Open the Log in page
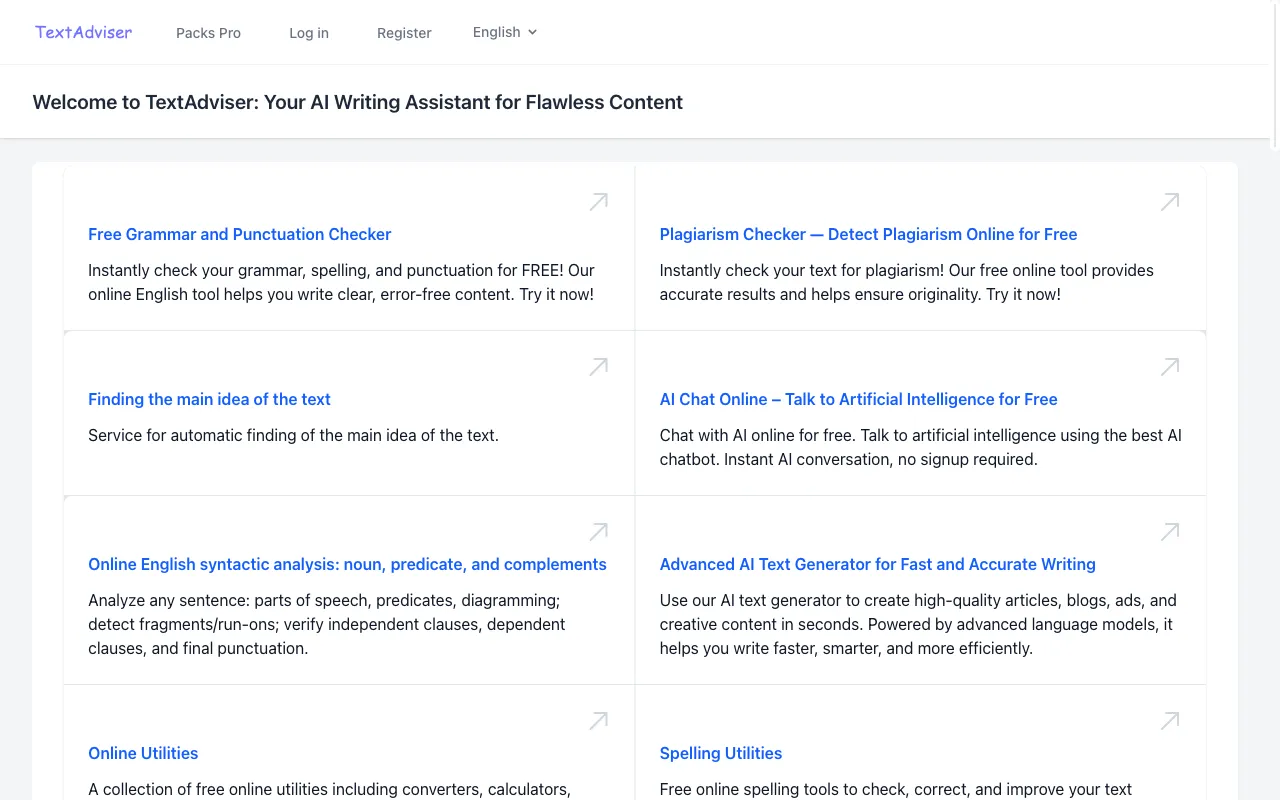1280x800 pixels. click(x=309, y=33)
